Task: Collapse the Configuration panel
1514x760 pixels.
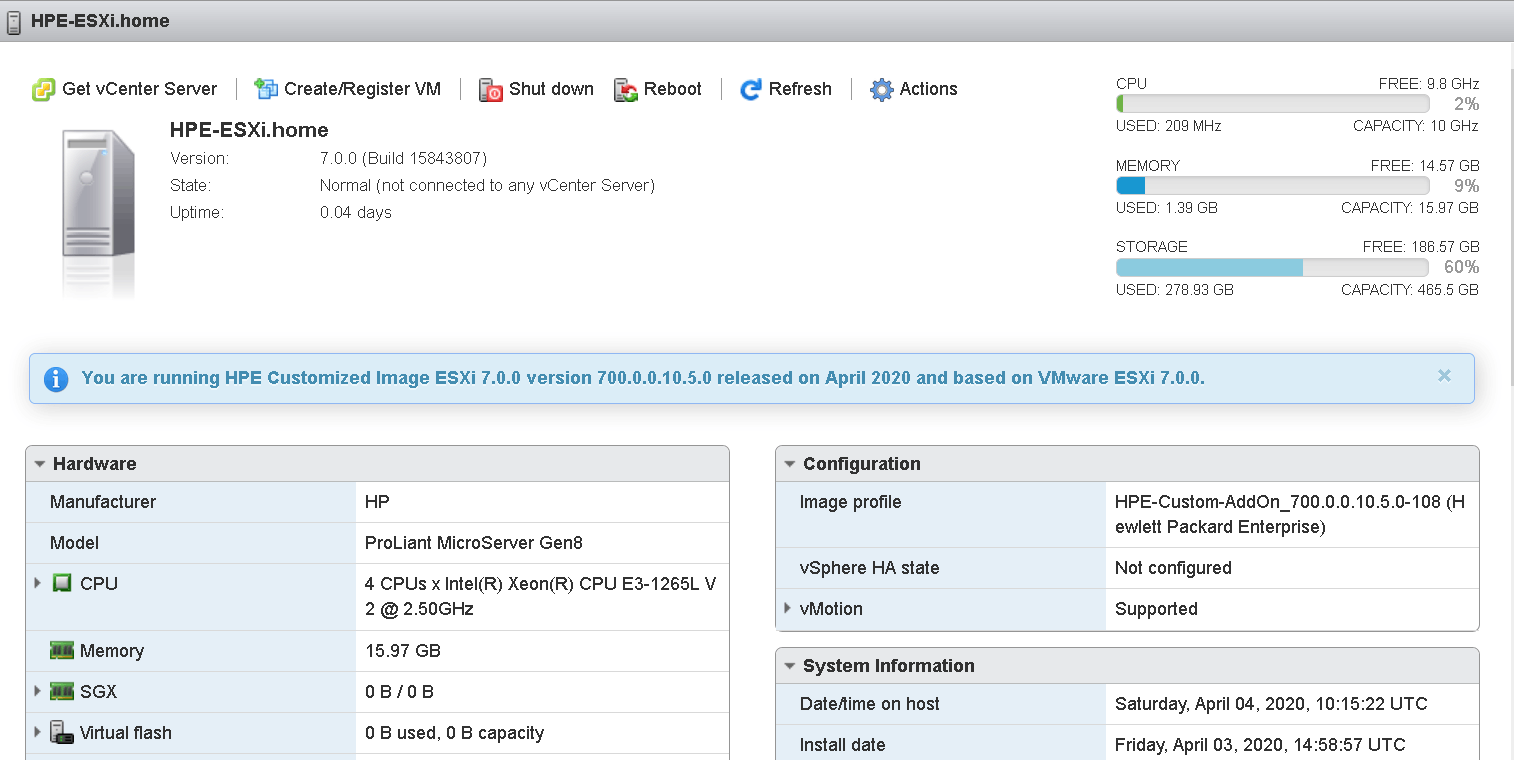Action: click(x=790, y=464)
